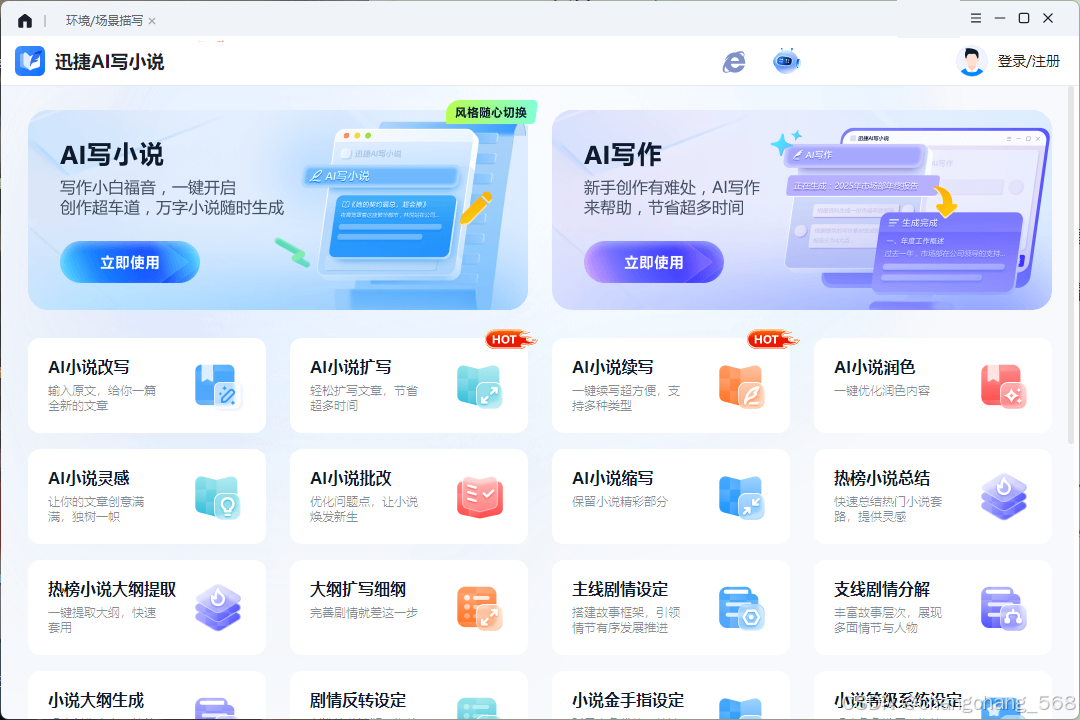Switch to the 环境/场景描写 tab
1080x720 pixels.
coord(104,21)
